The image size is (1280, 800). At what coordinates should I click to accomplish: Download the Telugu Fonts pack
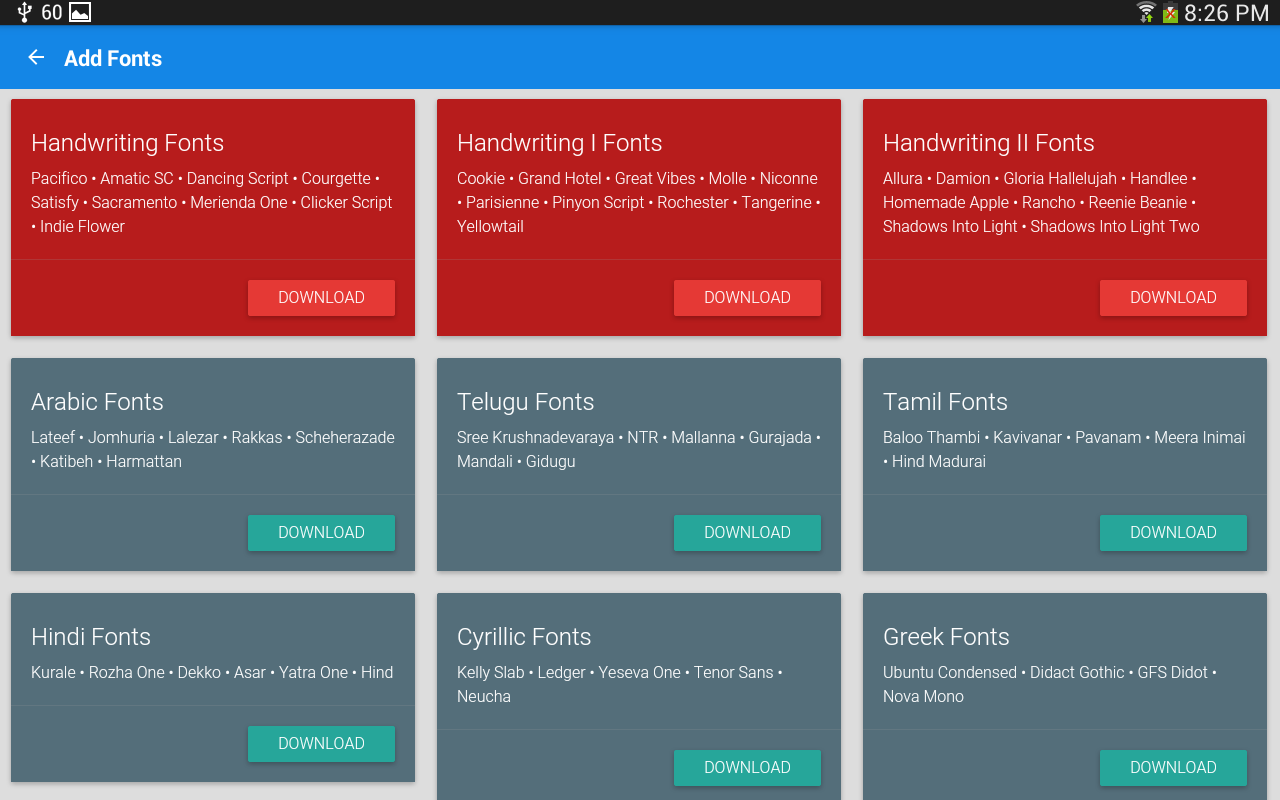coord(747,533)
